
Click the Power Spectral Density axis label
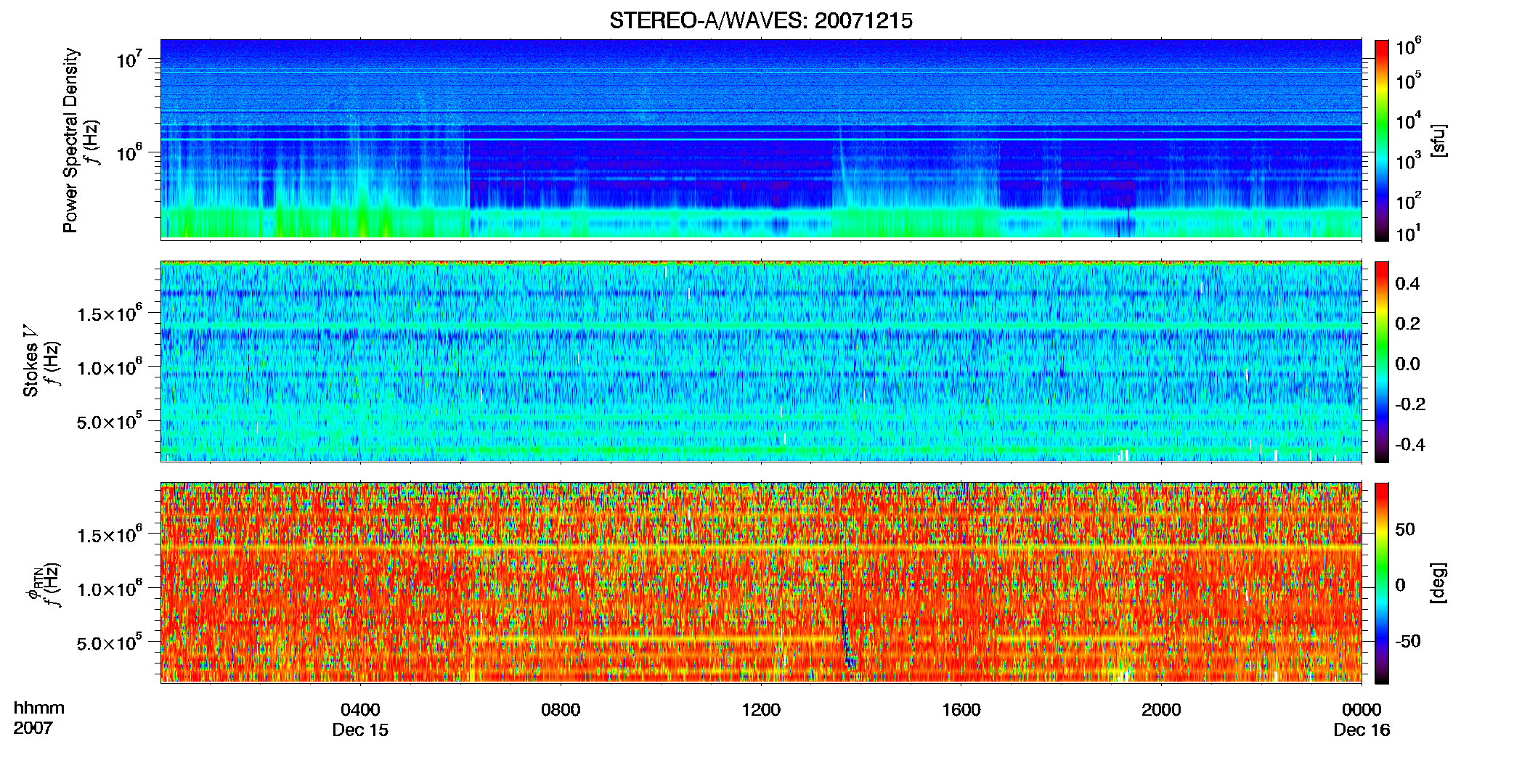click(x=70, y=140)
